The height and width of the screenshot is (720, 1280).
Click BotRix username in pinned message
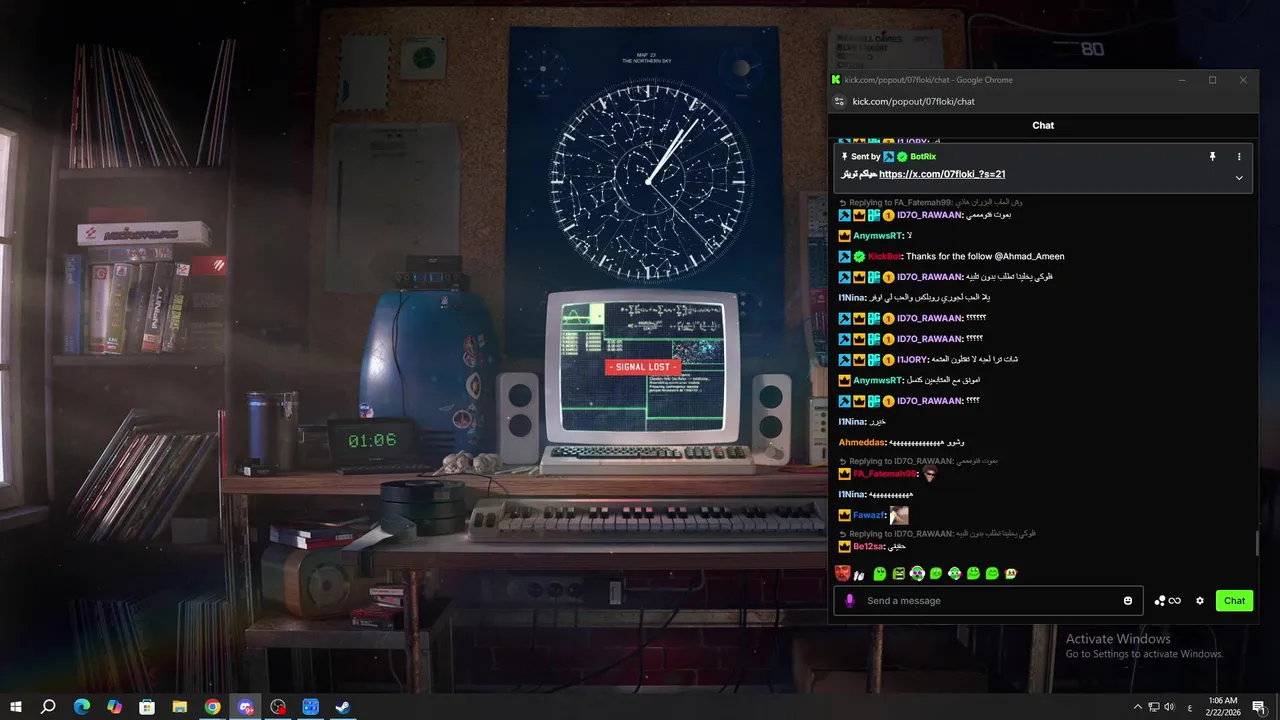pos(923,157)
